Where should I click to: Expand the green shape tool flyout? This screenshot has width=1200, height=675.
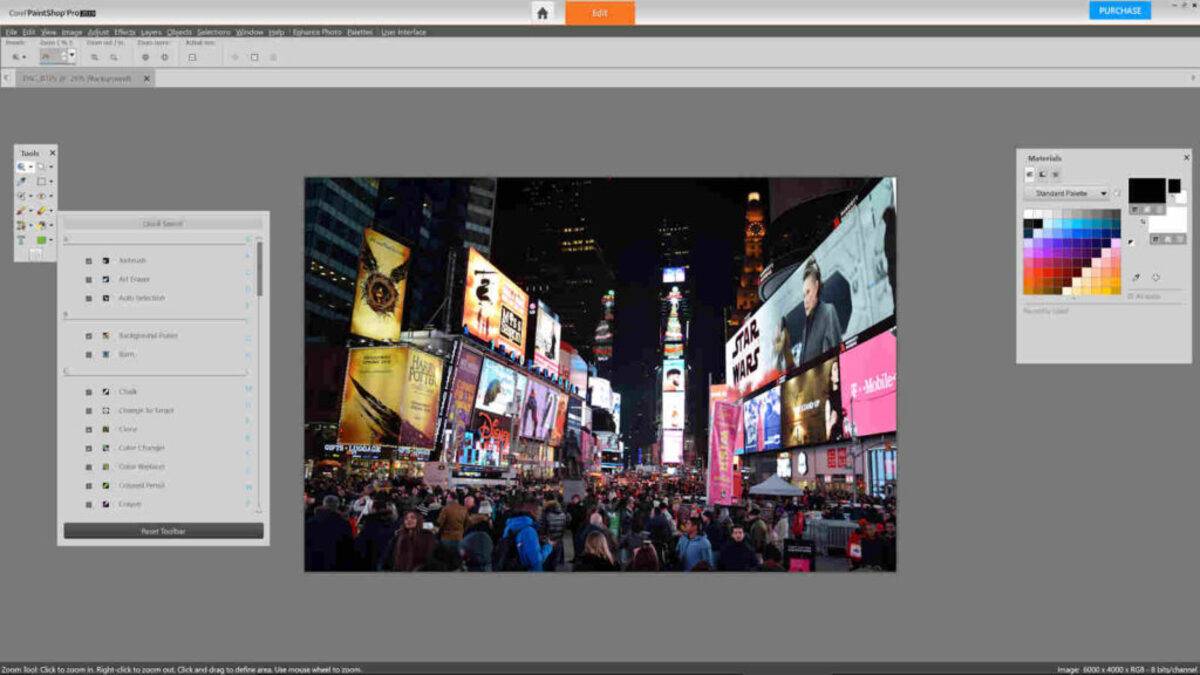(x=52, y=240)
